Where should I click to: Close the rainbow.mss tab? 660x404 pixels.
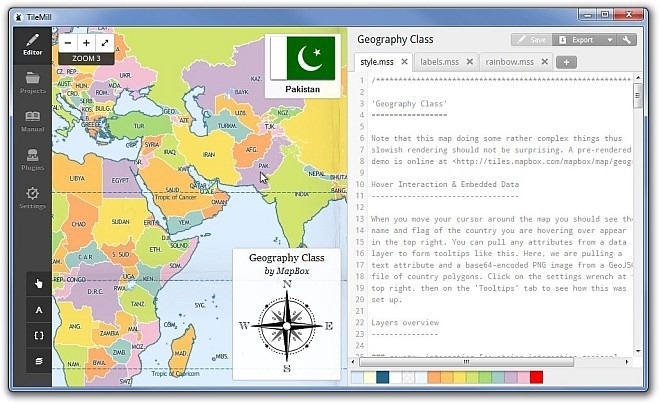point(544,62)
